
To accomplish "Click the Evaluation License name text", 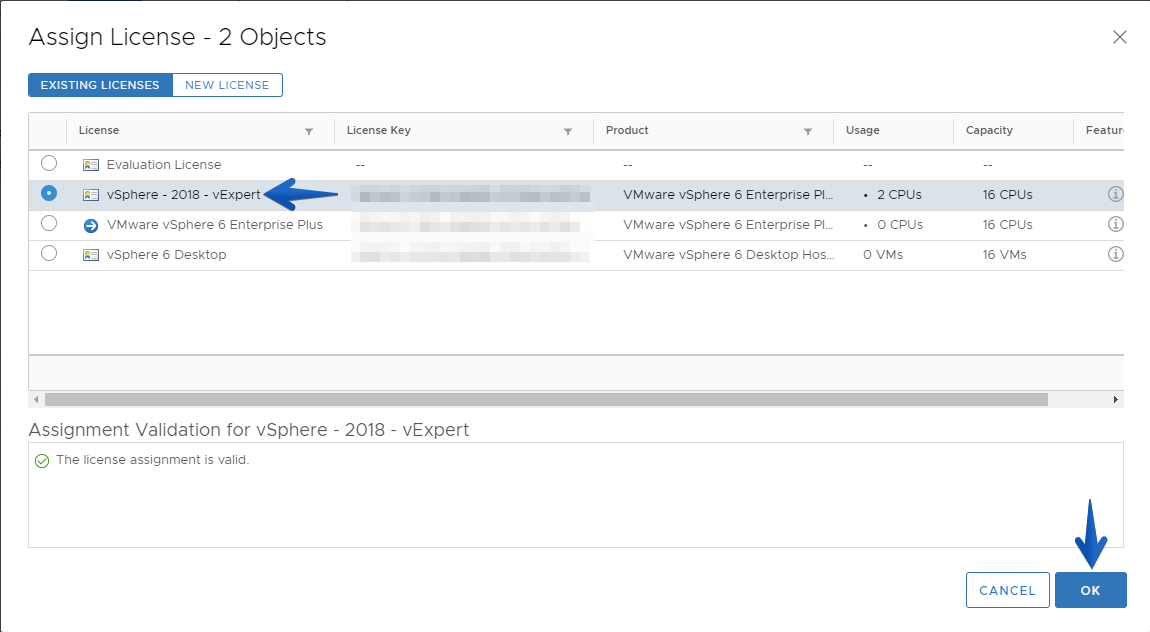I will click(164, 165).
